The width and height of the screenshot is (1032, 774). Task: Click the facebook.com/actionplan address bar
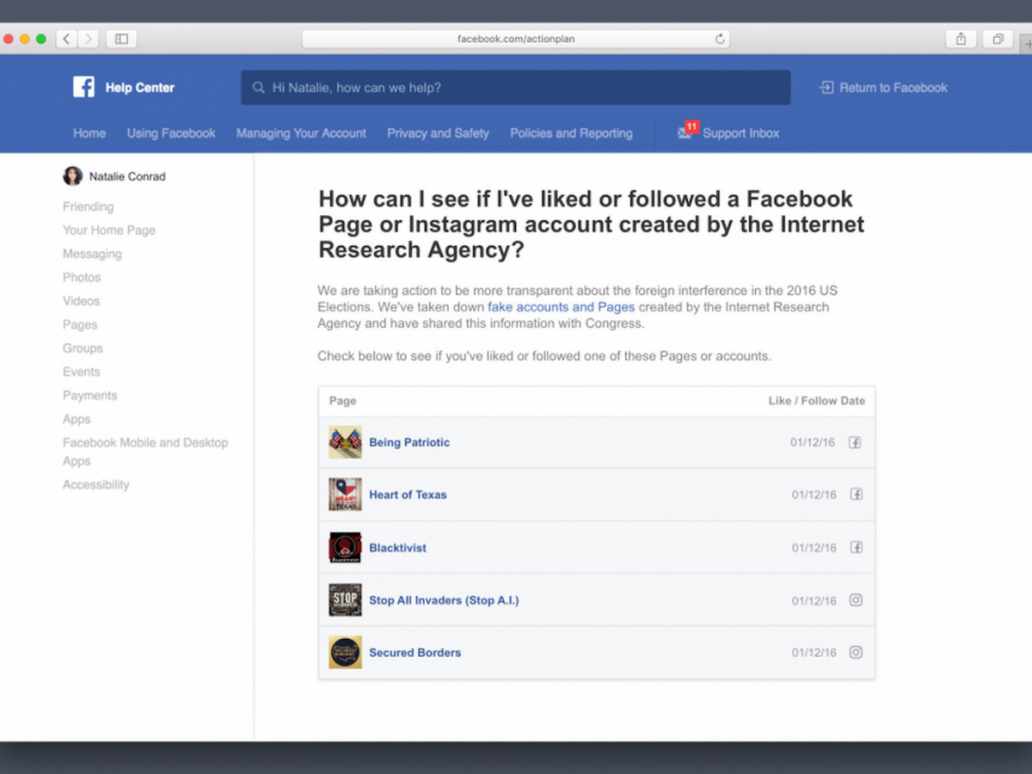point(515,39)
